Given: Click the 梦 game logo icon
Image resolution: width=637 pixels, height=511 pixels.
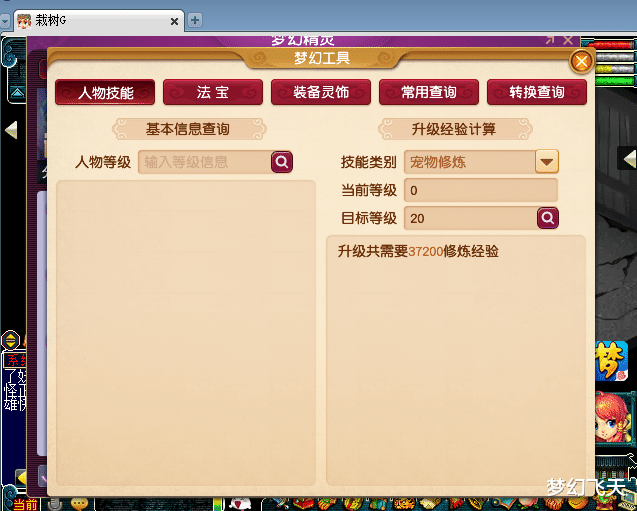Looking at the screenshot, I should (x=612, y=361).
